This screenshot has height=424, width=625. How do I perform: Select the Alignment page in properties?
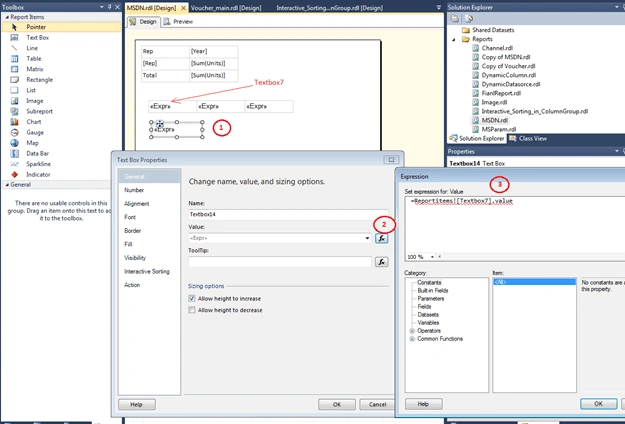click(x=137, y=204)
